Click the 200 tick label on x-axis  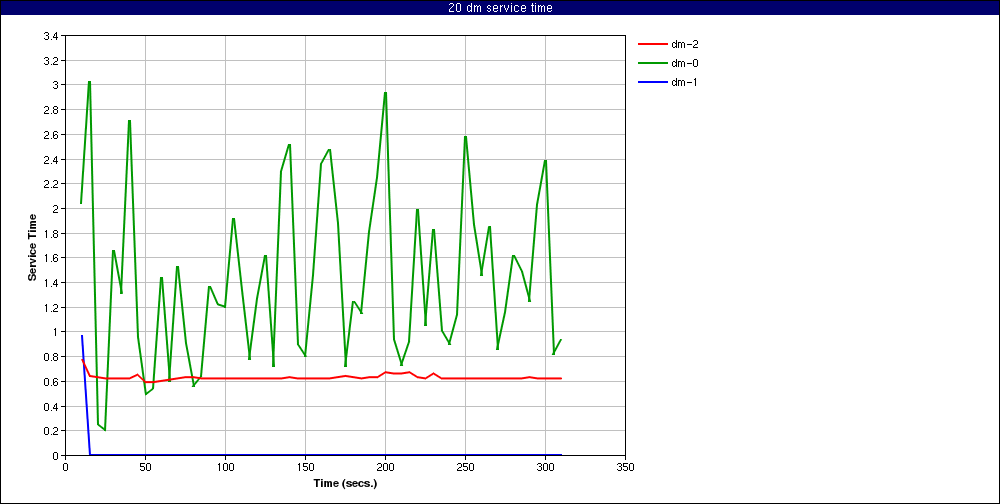tap(385, 467)
